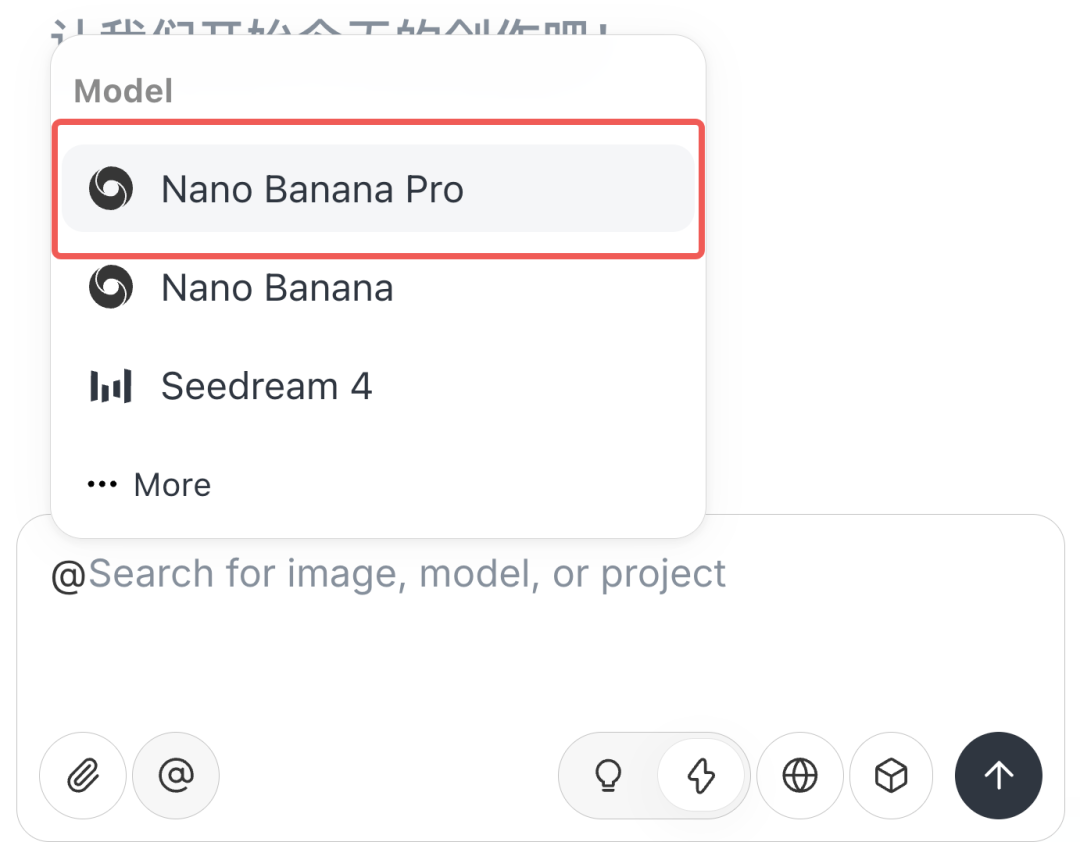Click the ellipsis icon next to More
This screenshot has width=1080, height=842.
click(x=103, y=484)
